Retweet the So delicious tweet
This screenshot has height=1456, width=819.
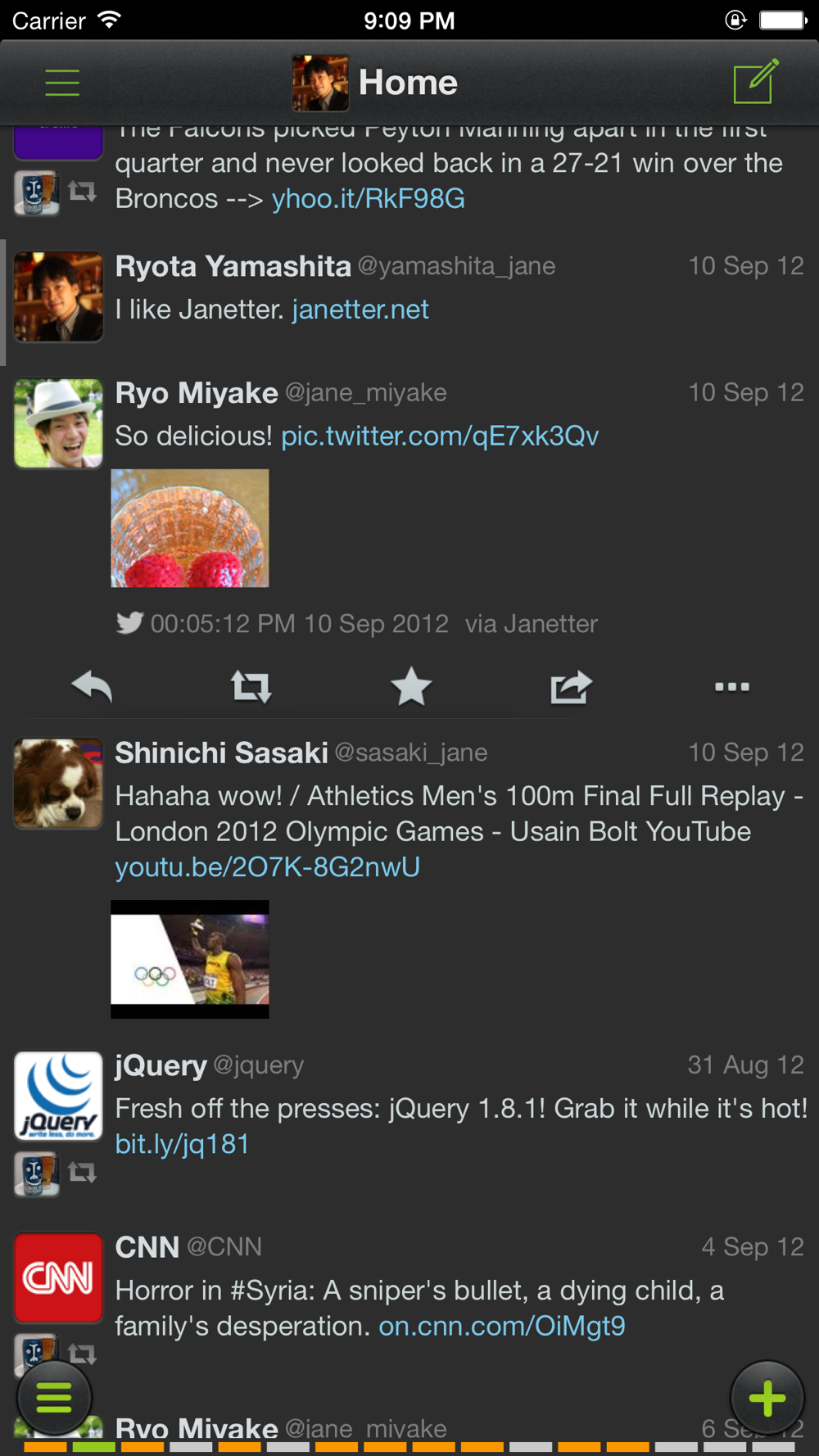coord(251,686)
